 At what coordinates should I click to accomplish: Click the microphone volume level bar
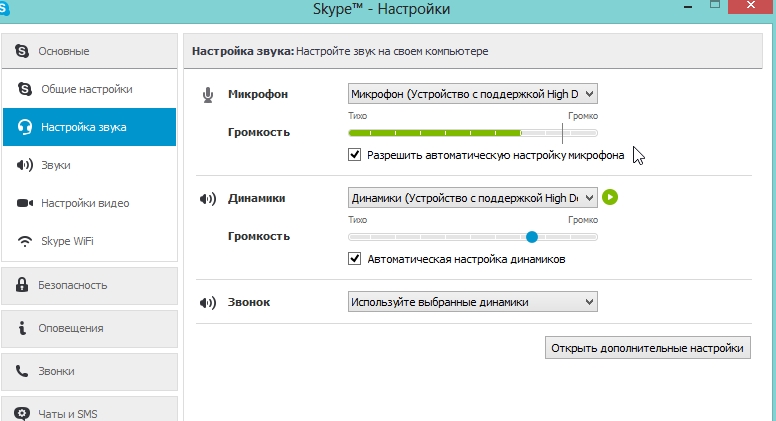tap(473, 133)
